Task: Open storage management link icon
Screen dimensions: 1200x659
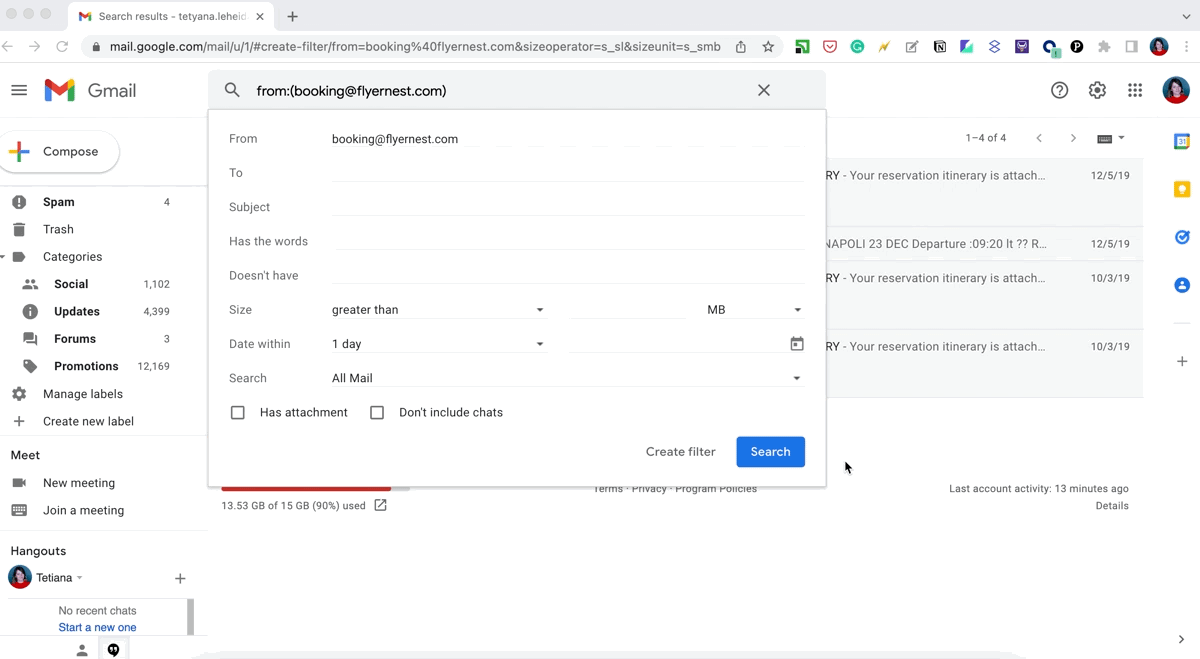Action: pos(380,506)
